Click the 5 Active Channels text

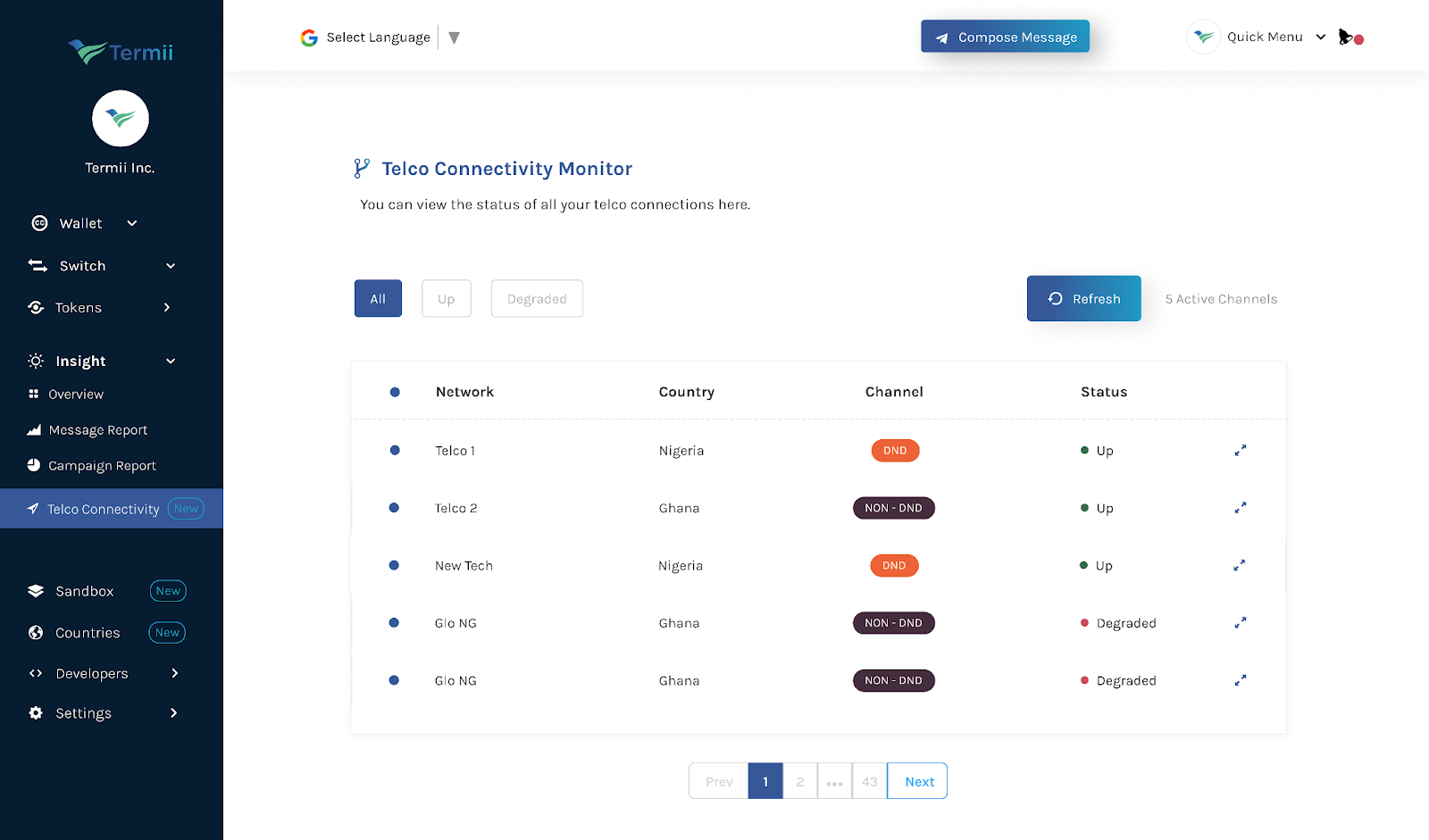tap(1221, 299)
